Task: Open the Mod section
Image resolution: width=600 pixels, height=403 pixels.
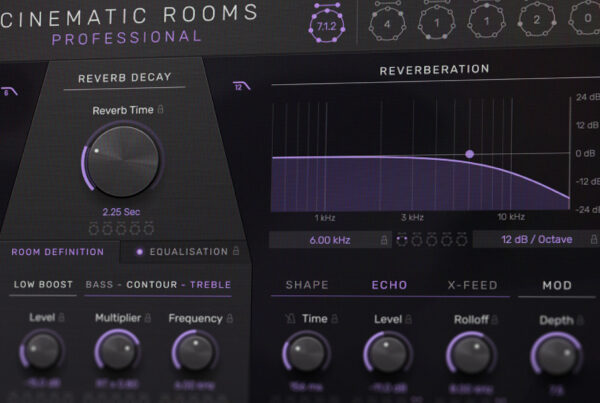Action: click(x=557, y=286)
